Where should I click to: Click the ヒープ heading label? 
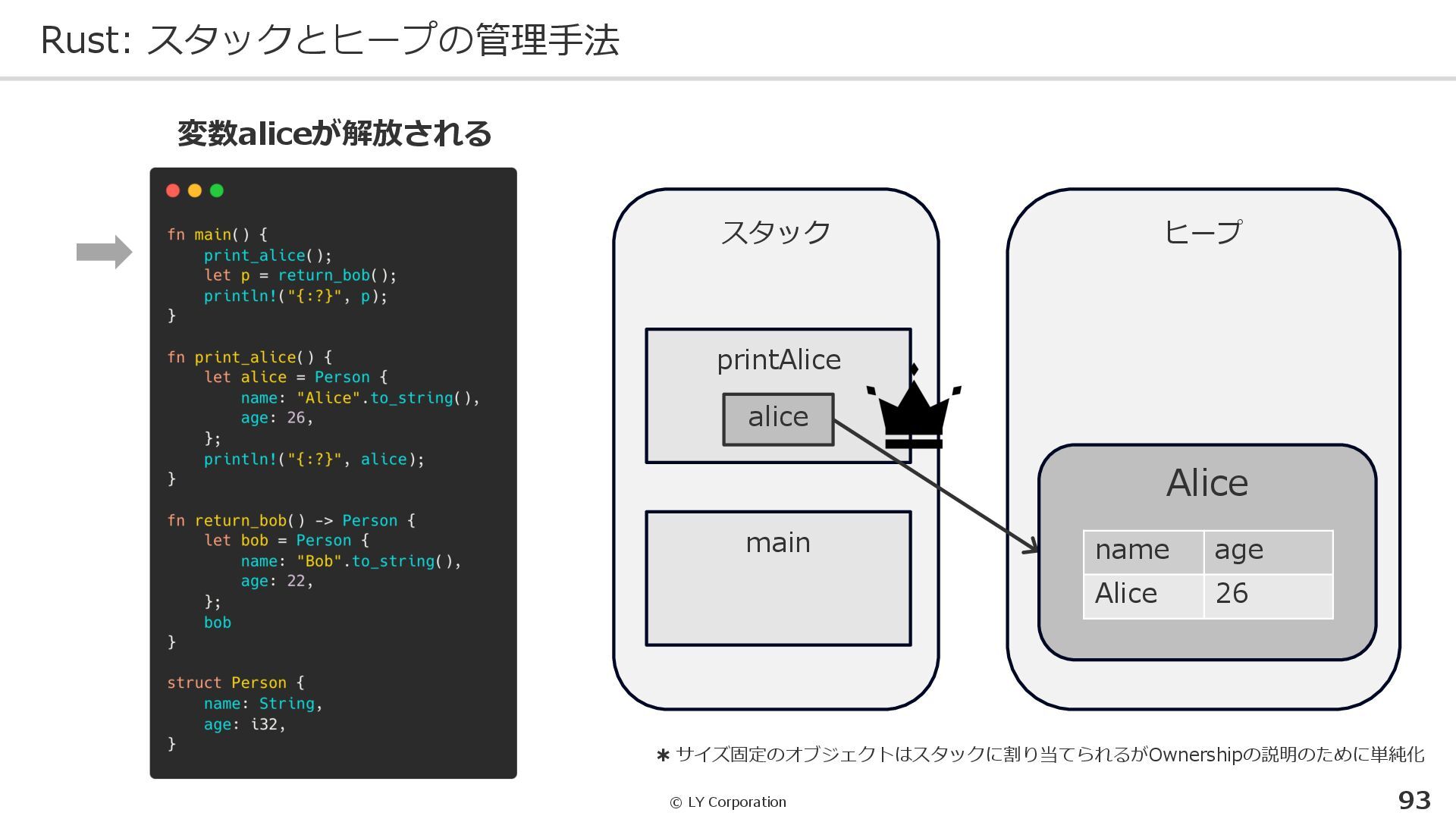(1203, 232)
